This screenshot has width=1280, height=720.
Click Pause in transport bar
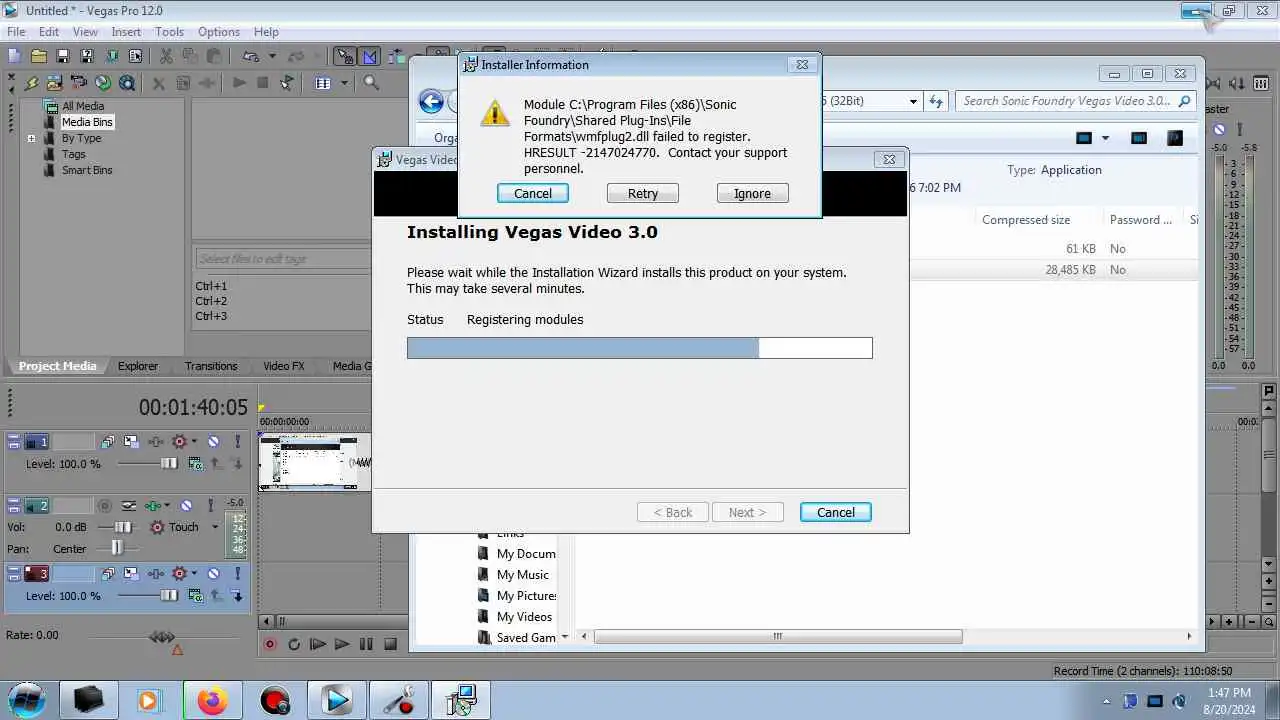[x=366, y=645]
